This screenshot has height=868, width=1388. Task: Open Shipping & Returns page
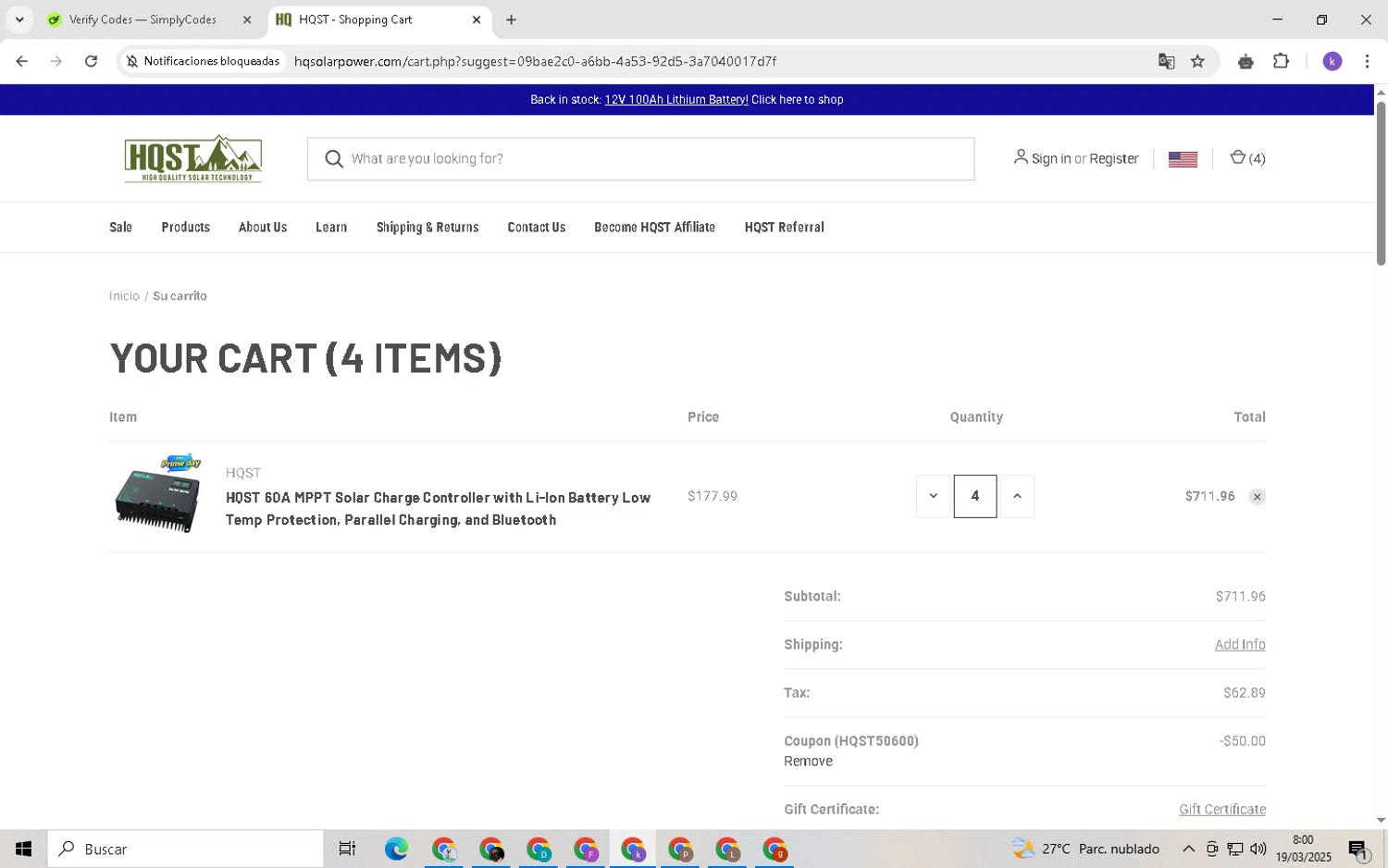428,227
